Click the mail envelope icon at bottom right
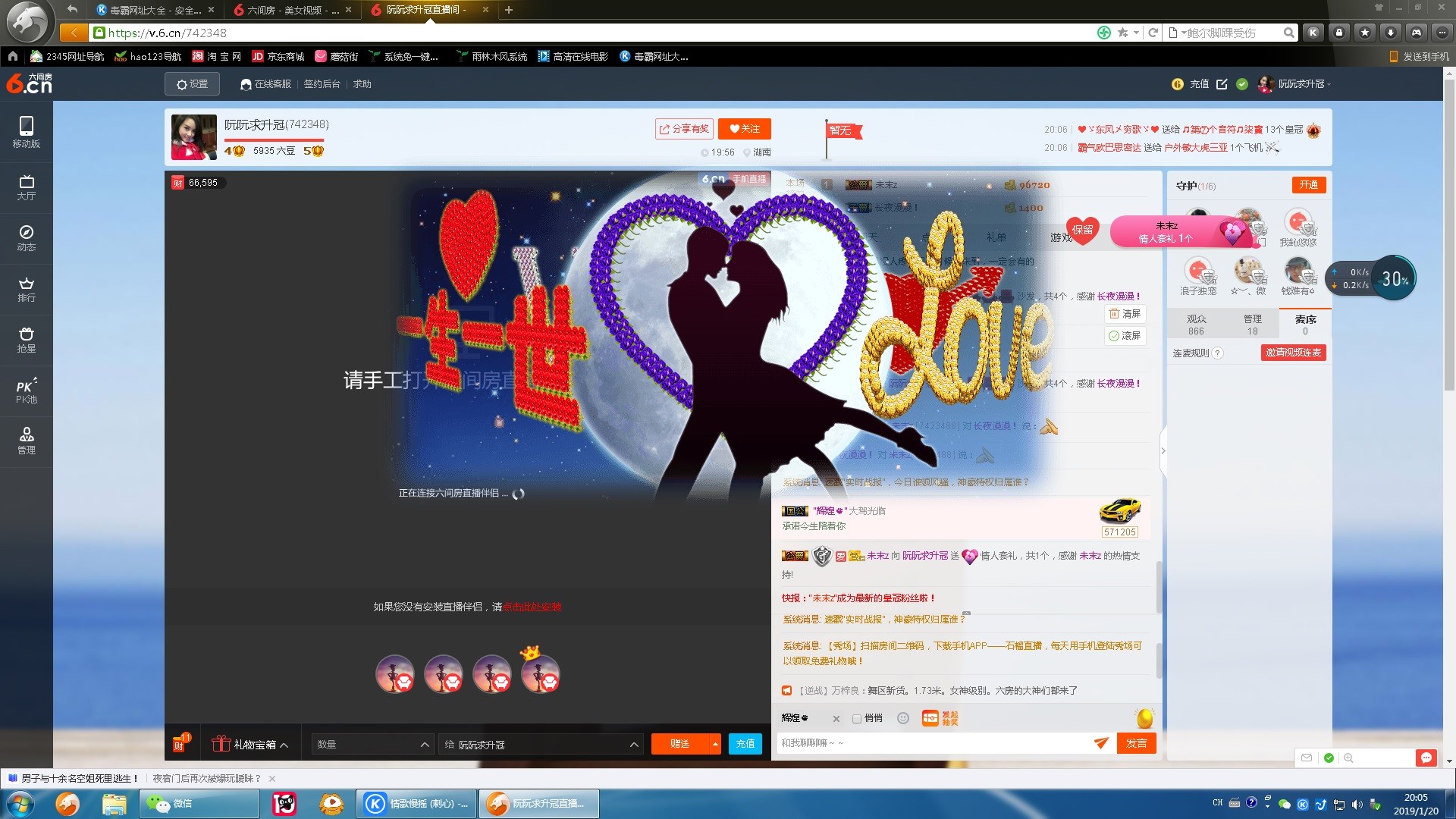Viewport: 1456px width, 819px height. click(1306, 758)
